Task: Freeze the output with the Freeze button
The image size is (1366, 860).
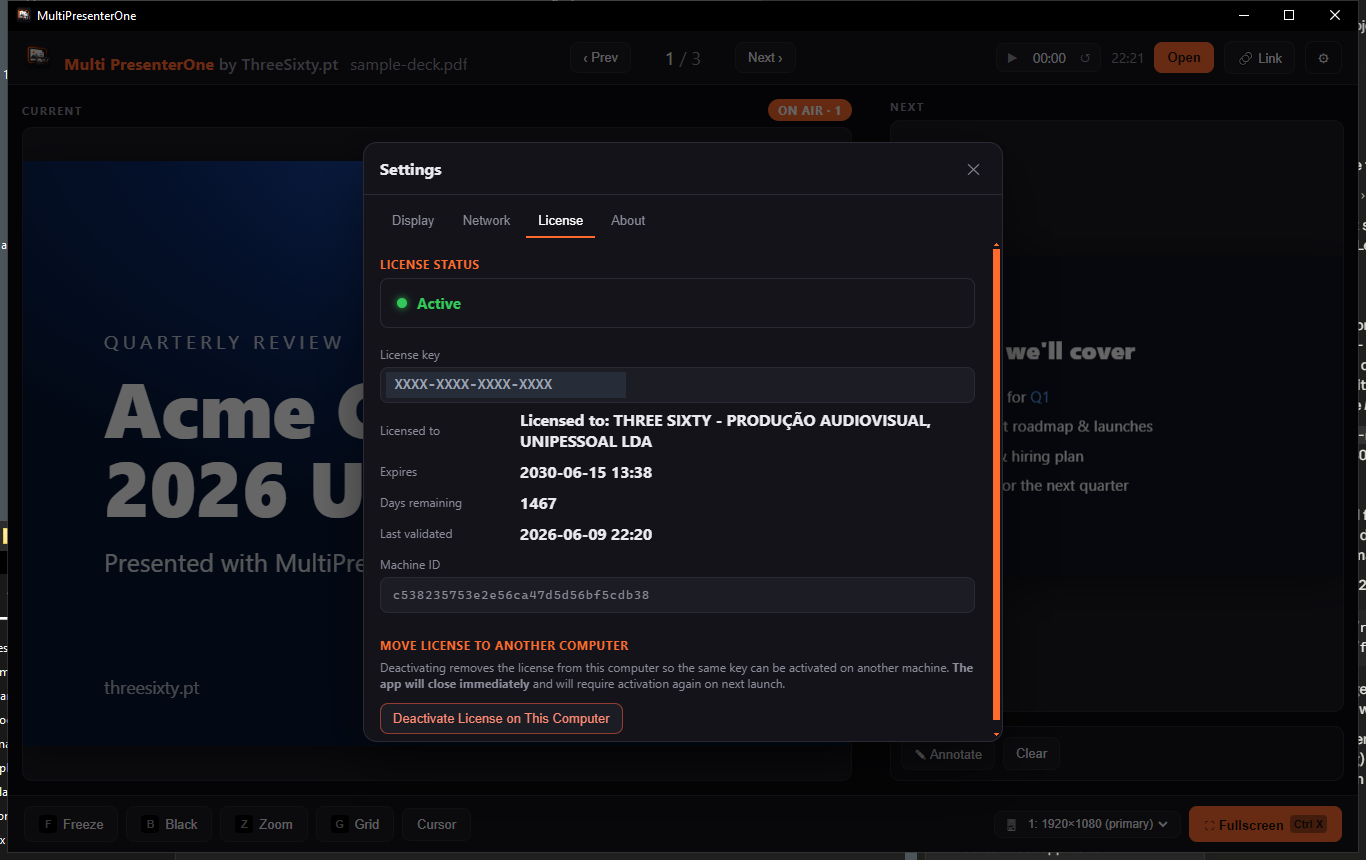Action: pos(71,824)
